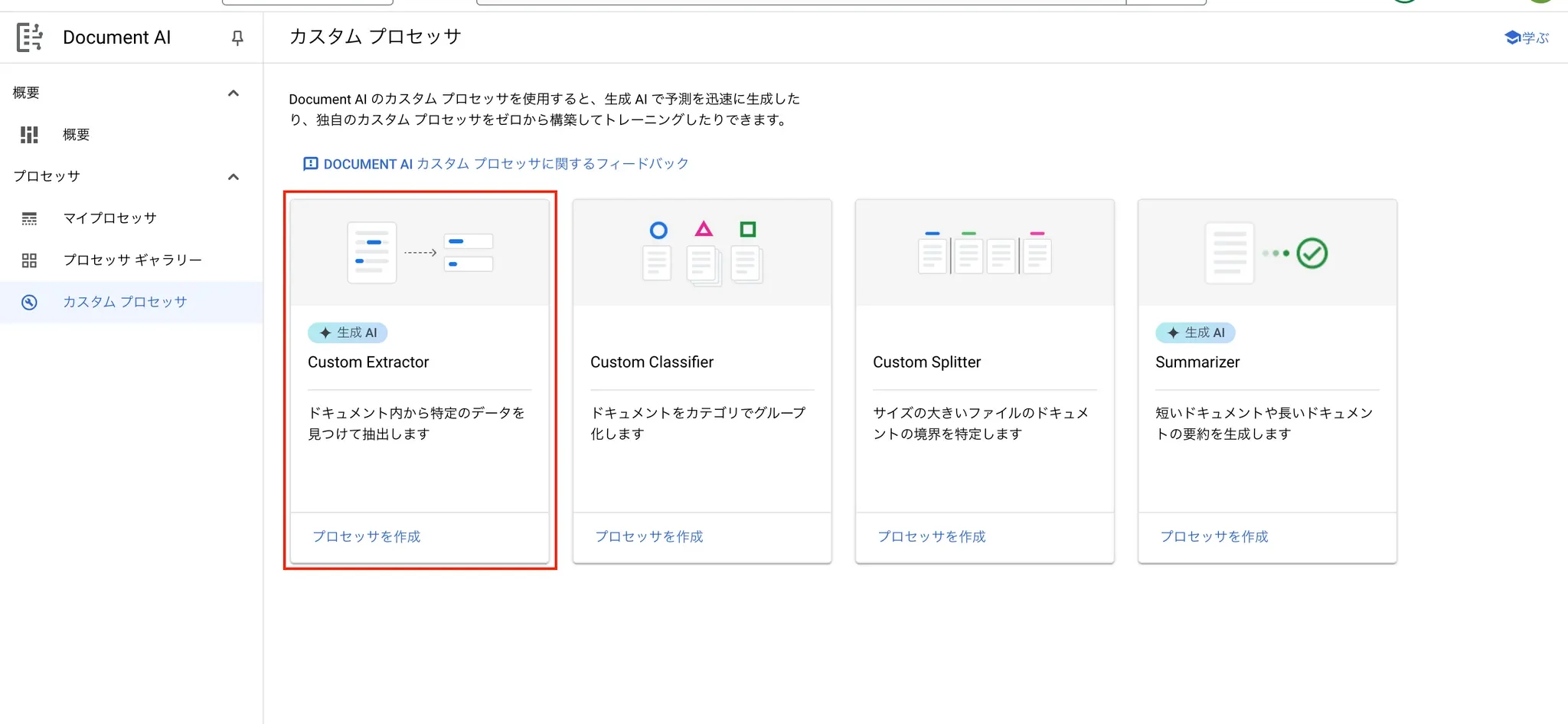
Task: Click the Custom Classifier card illustration
Action: pos(702,253)
